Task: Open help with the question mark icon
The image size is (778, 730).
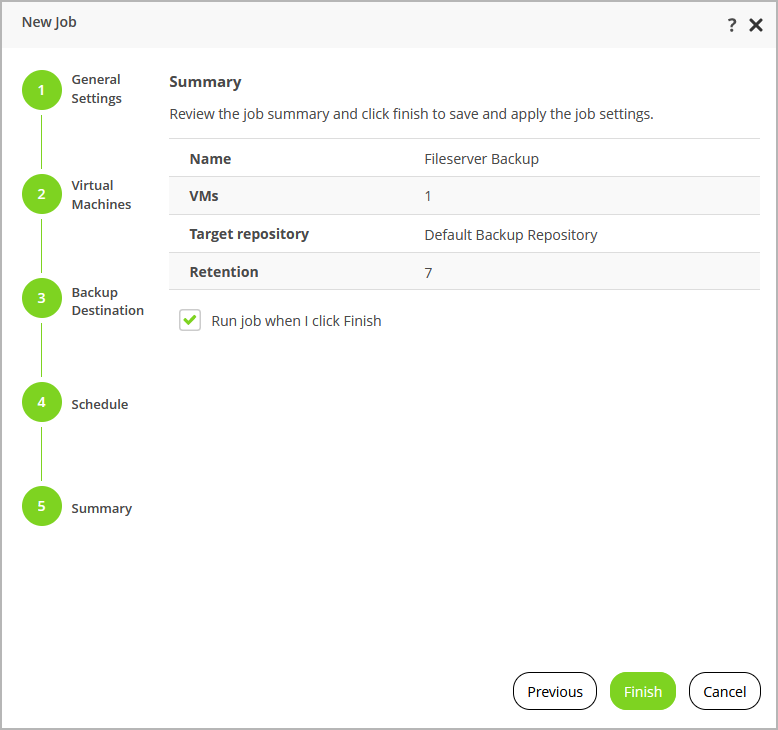Action: (732, 25)
